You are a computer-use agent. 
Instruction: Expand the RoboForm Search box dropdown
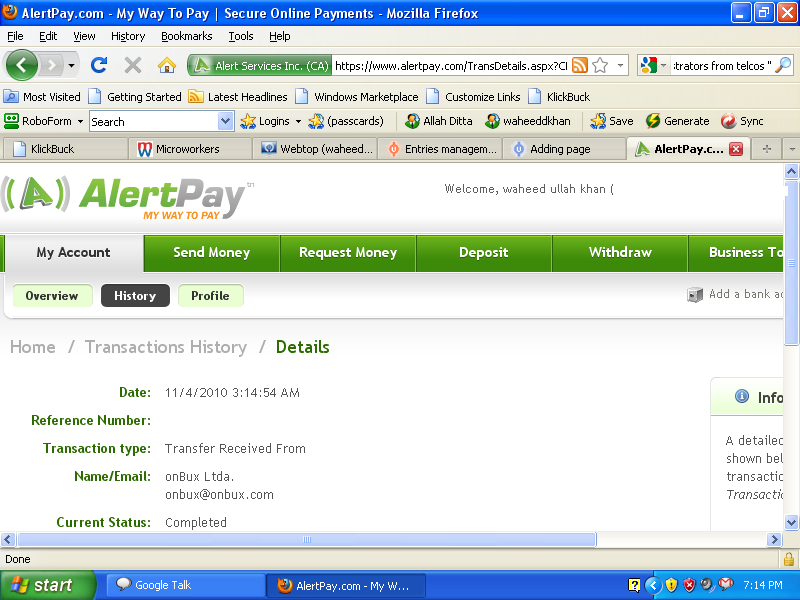[225, 121]
